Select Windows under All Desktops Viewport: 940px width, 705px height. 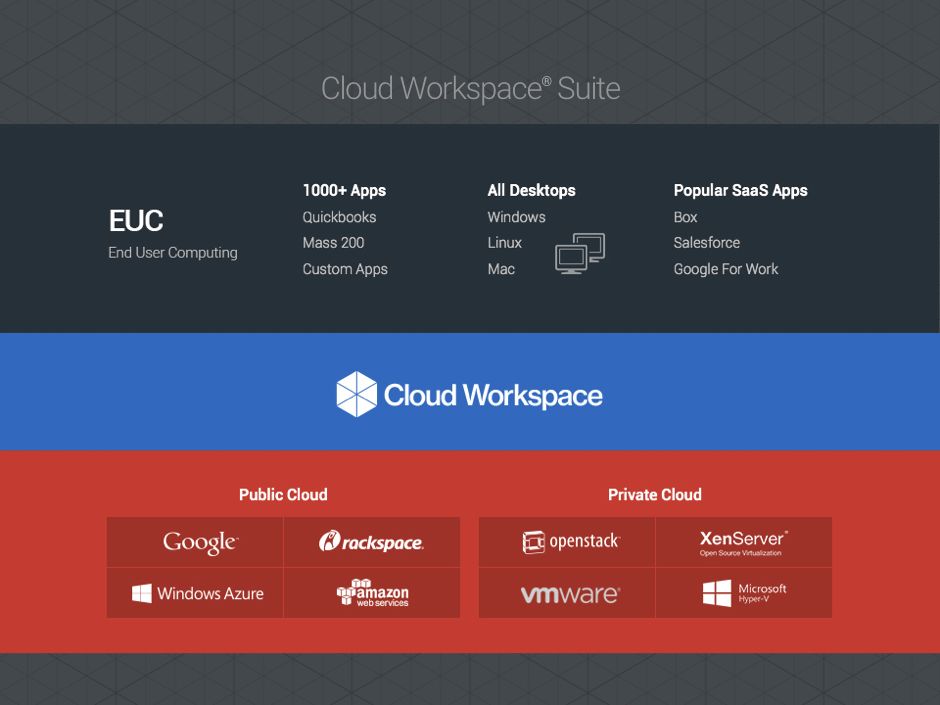click(x=516, y=217)
